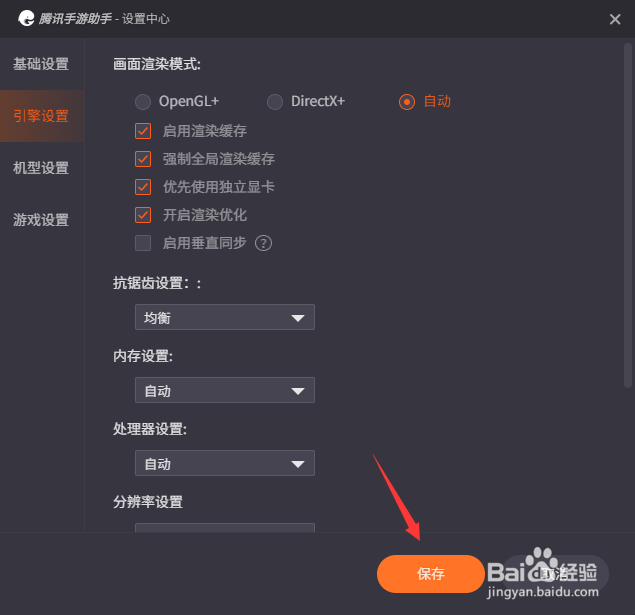The image size is (635, 615).
Task: Click the vertical sync help question icon
Action: pyautogui.click(x=263, y=243)
